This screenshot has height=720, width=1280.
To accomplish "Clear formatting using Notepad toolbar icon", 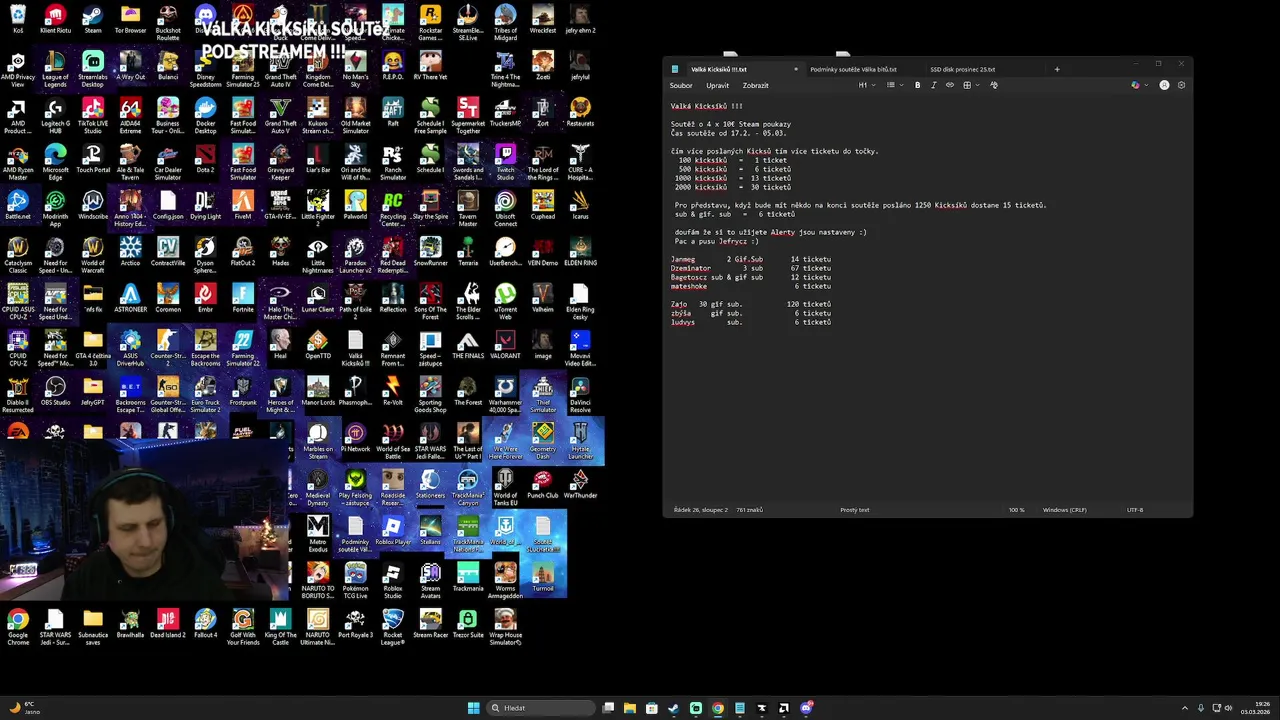I will pyautogui.click(x=993, y=85).
